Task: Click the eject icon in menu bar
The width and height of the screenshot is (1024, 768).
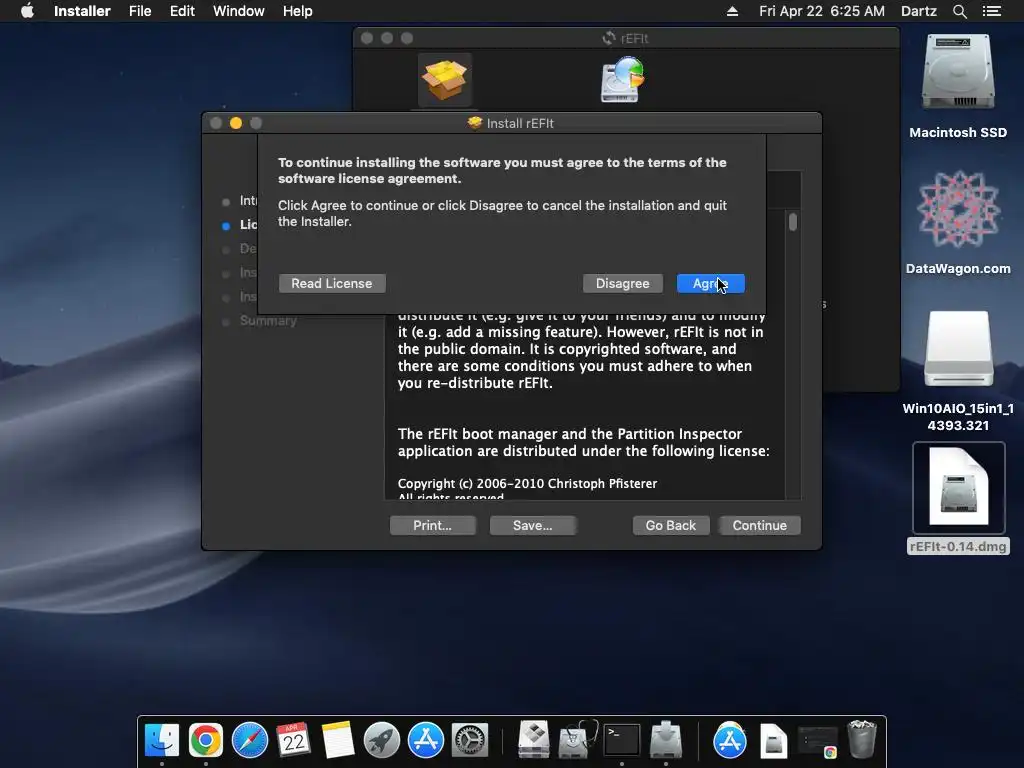Action: click(x=732, y=11)
